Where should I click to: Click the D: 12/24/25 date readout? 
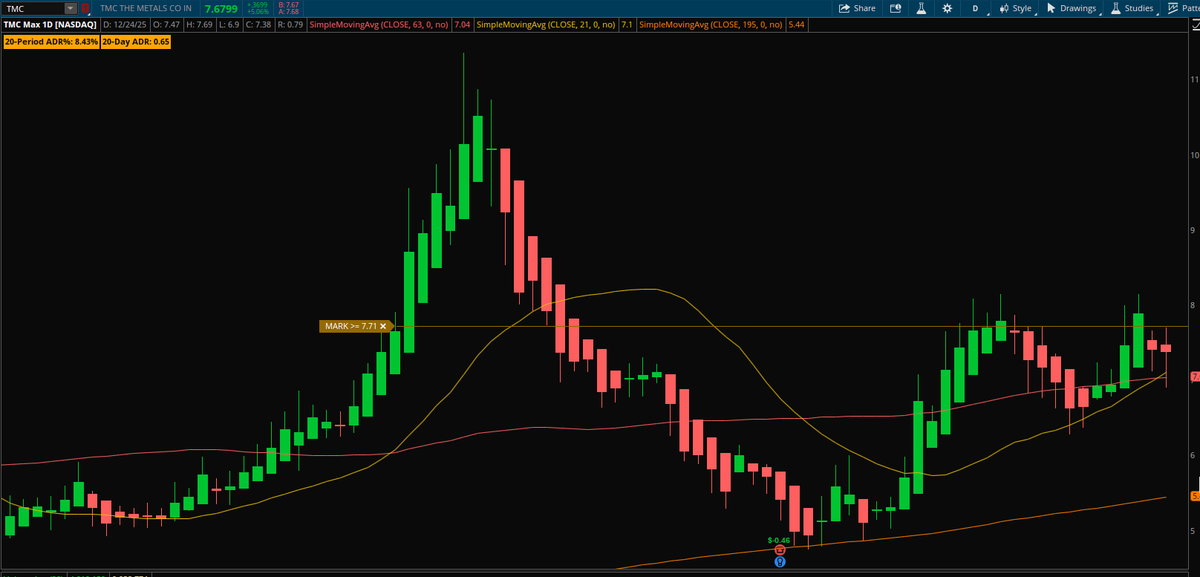point(125,24)
